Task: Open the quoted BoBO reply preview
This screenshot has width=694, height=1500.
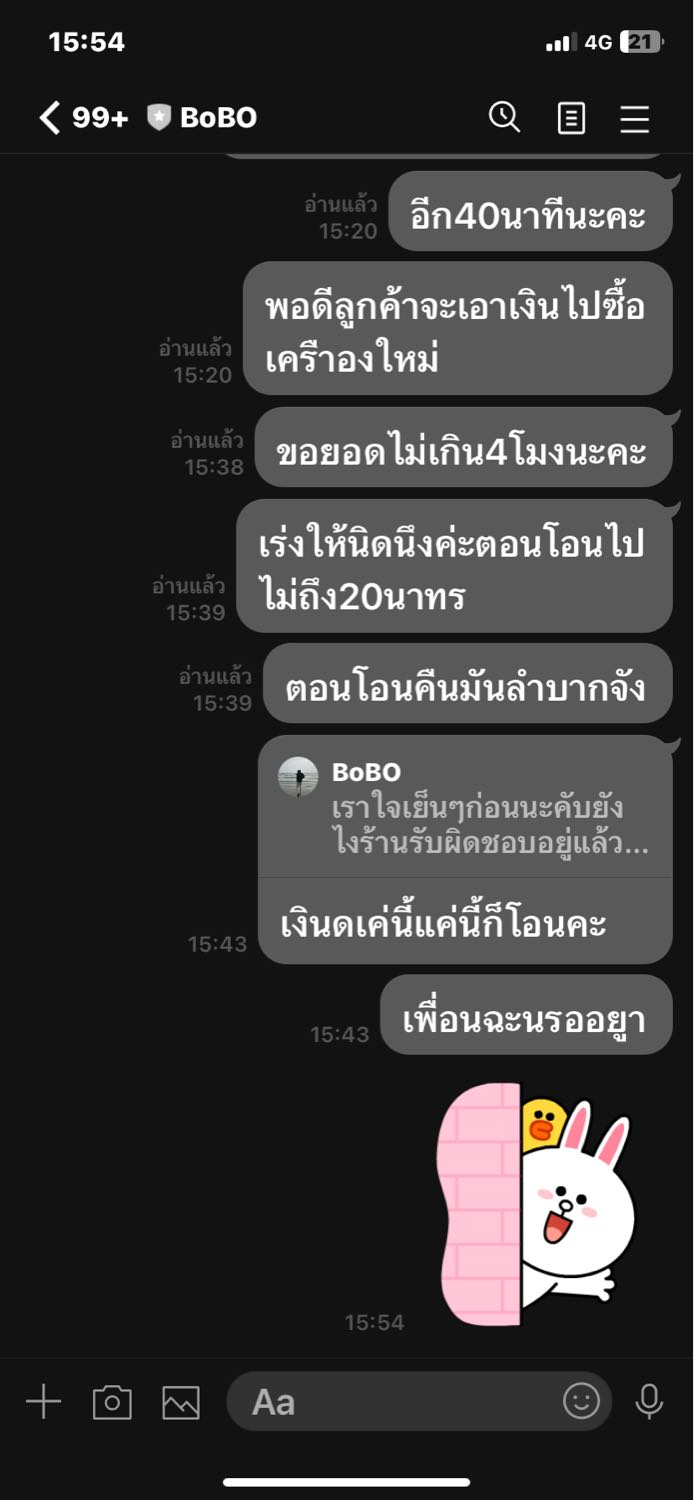Action: point(466,807)
